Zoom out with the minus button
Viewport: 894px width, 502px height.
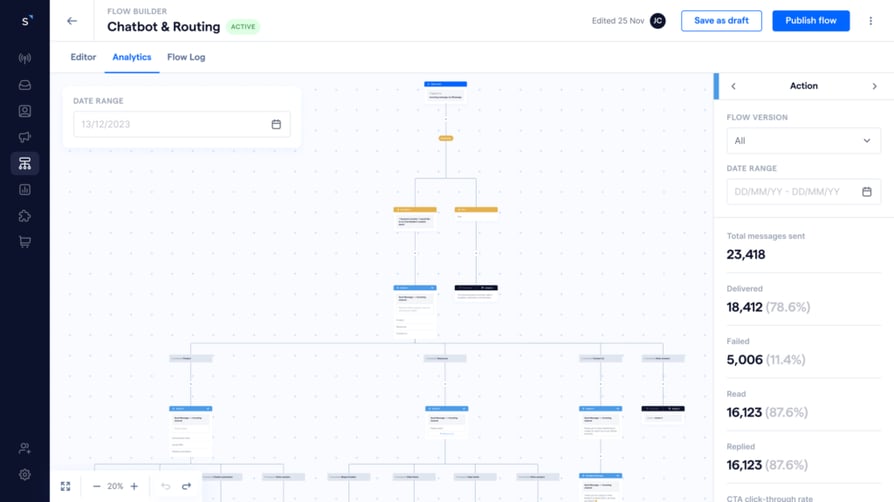[x=96, y=486]
